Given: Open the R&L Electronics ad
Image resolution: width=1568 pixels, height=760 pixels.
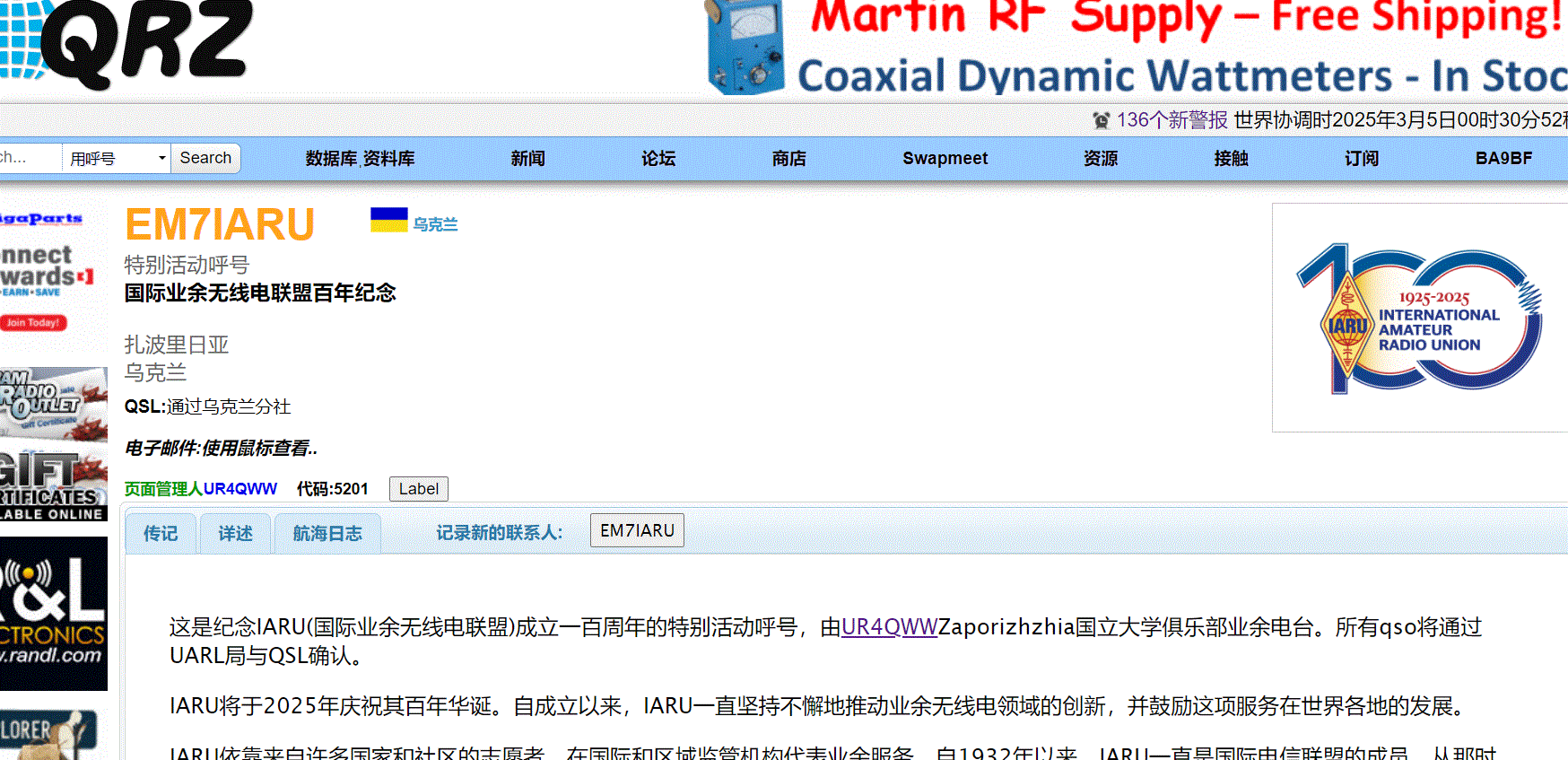Looking at the screenshot, I should [x=53, y=614].
